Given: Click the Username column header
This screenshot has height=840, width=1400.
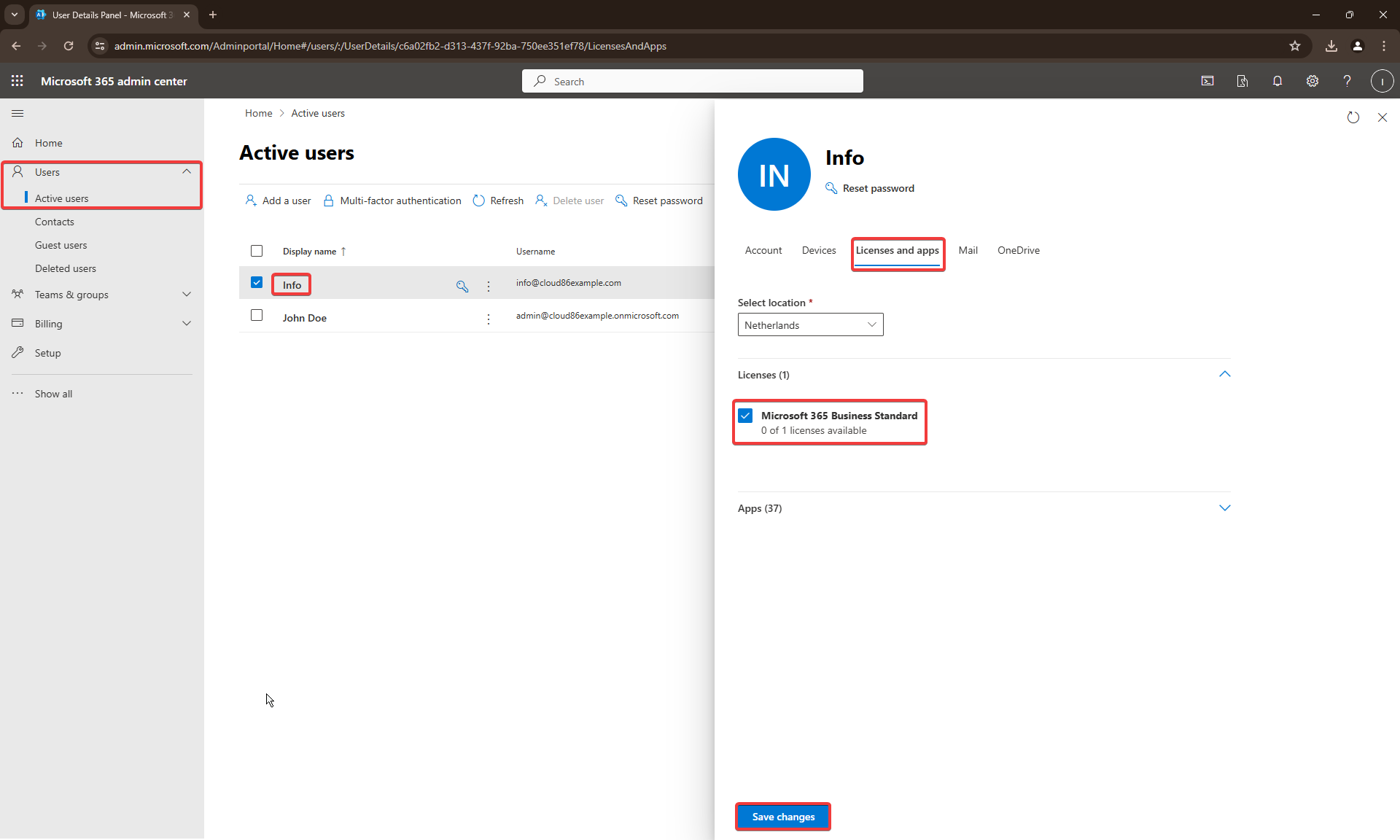Looking at the screenshot, I should [x=535, y=252].
